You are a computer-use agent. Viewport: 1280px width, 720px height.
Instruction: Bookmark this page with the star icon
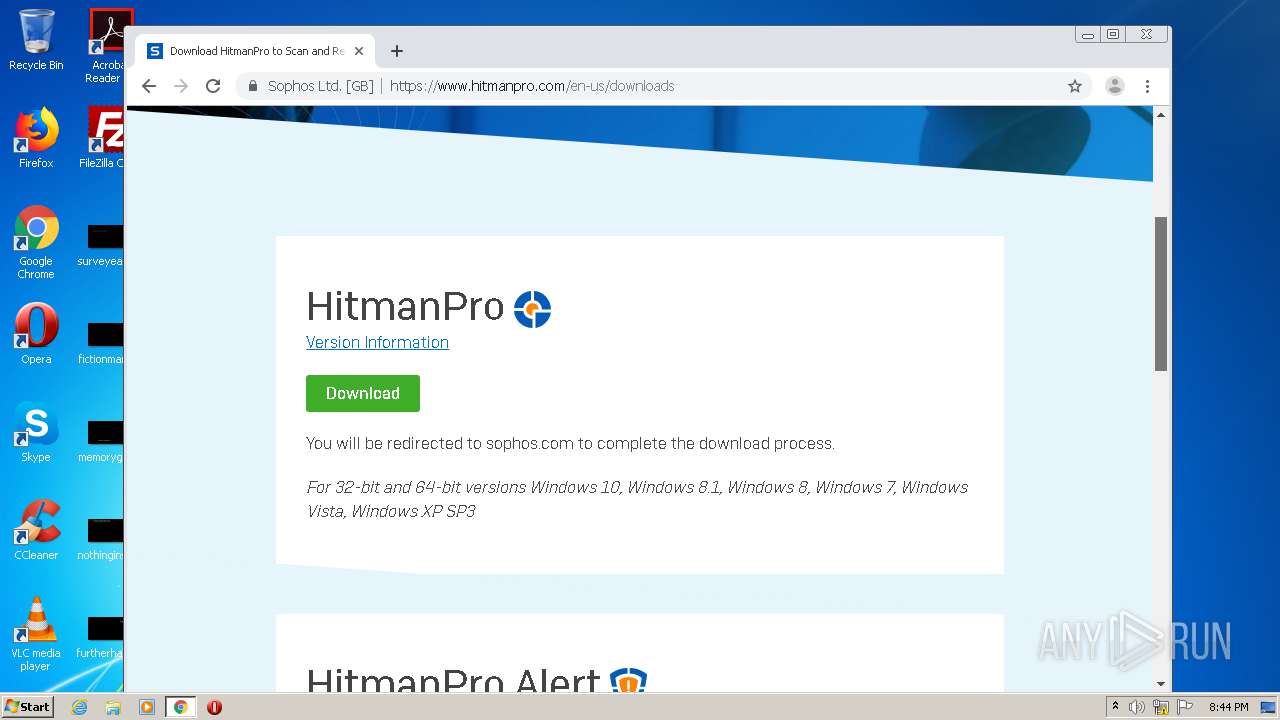[1075, 86]
